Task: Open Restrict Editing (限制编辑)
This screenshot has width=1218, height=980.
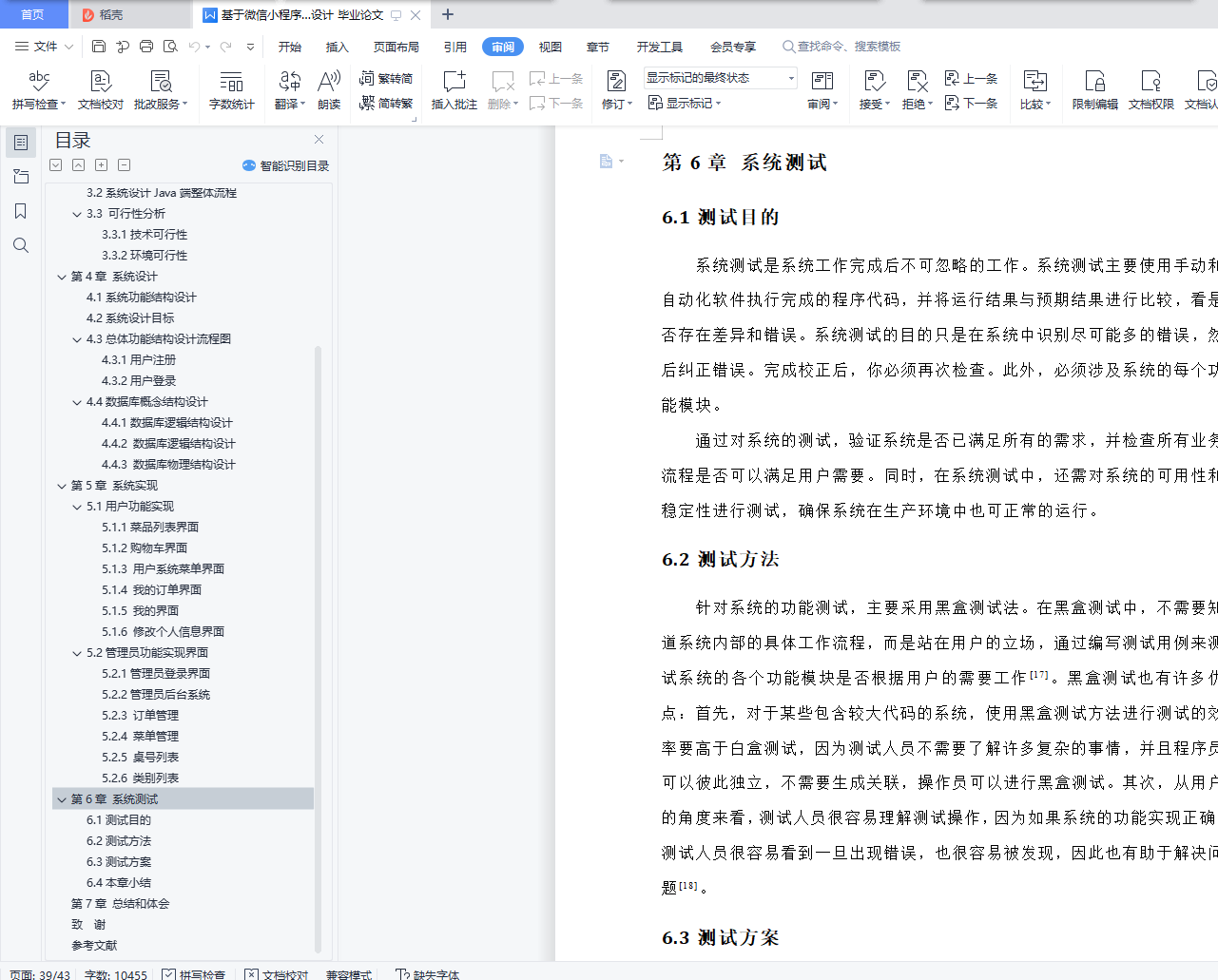Action: point(1095,90)
